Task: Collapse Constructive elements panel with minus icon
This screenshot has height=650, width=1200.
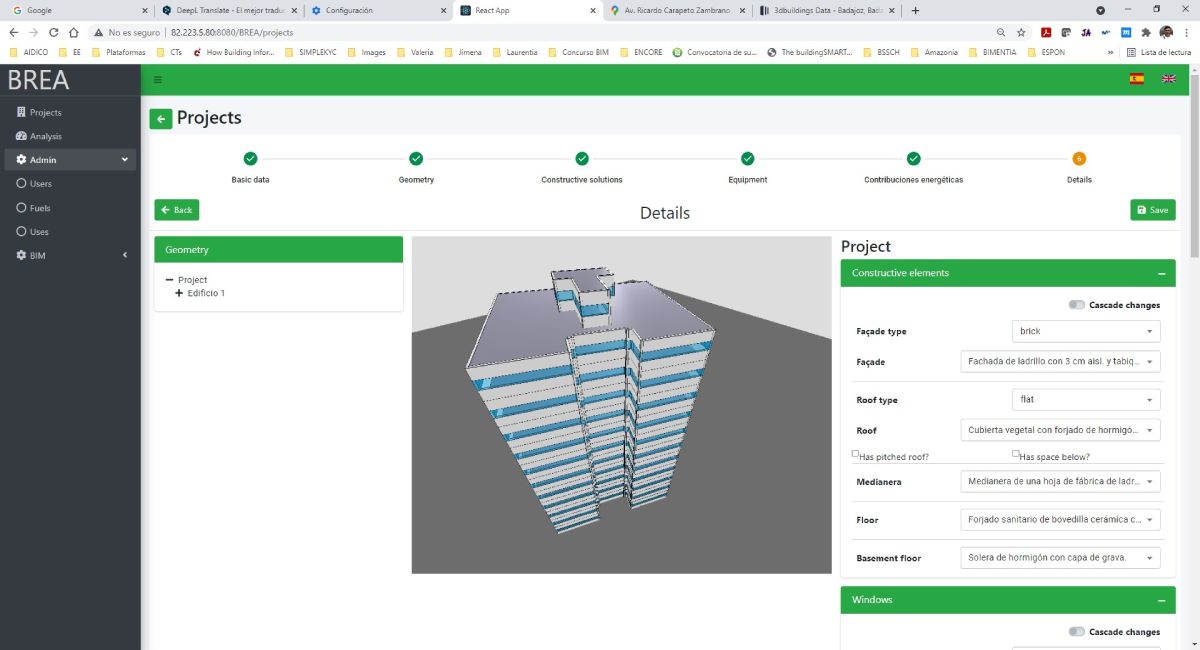Action: [1161, 273]
